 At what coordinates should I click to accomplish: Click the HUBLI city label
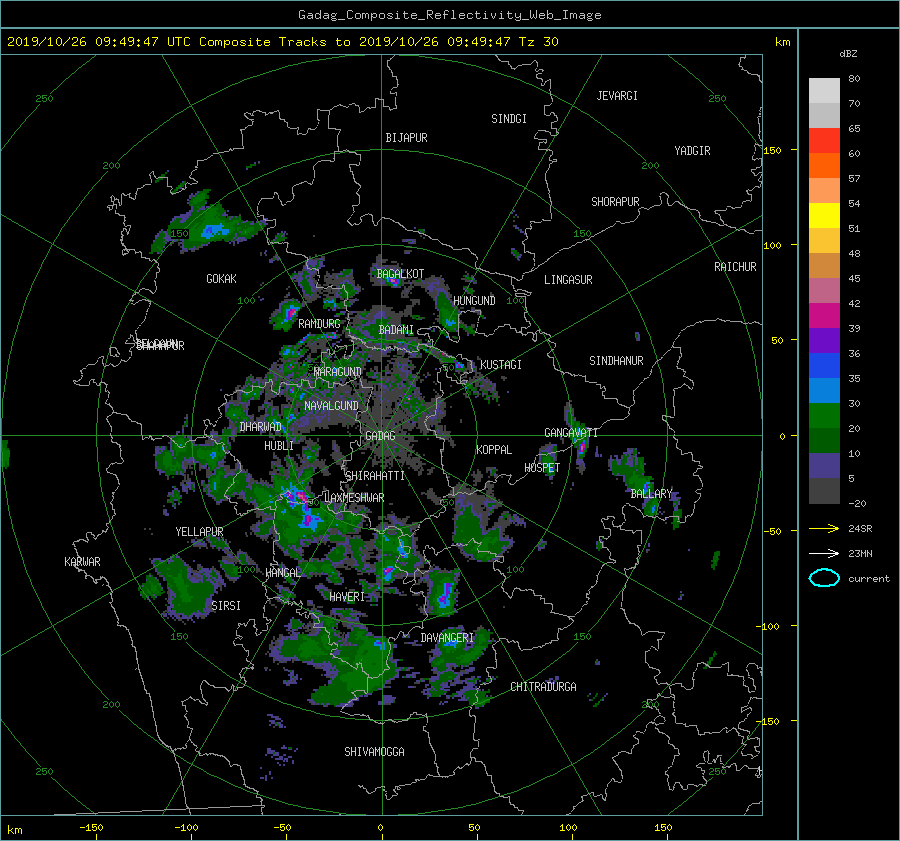pos(279,446)
